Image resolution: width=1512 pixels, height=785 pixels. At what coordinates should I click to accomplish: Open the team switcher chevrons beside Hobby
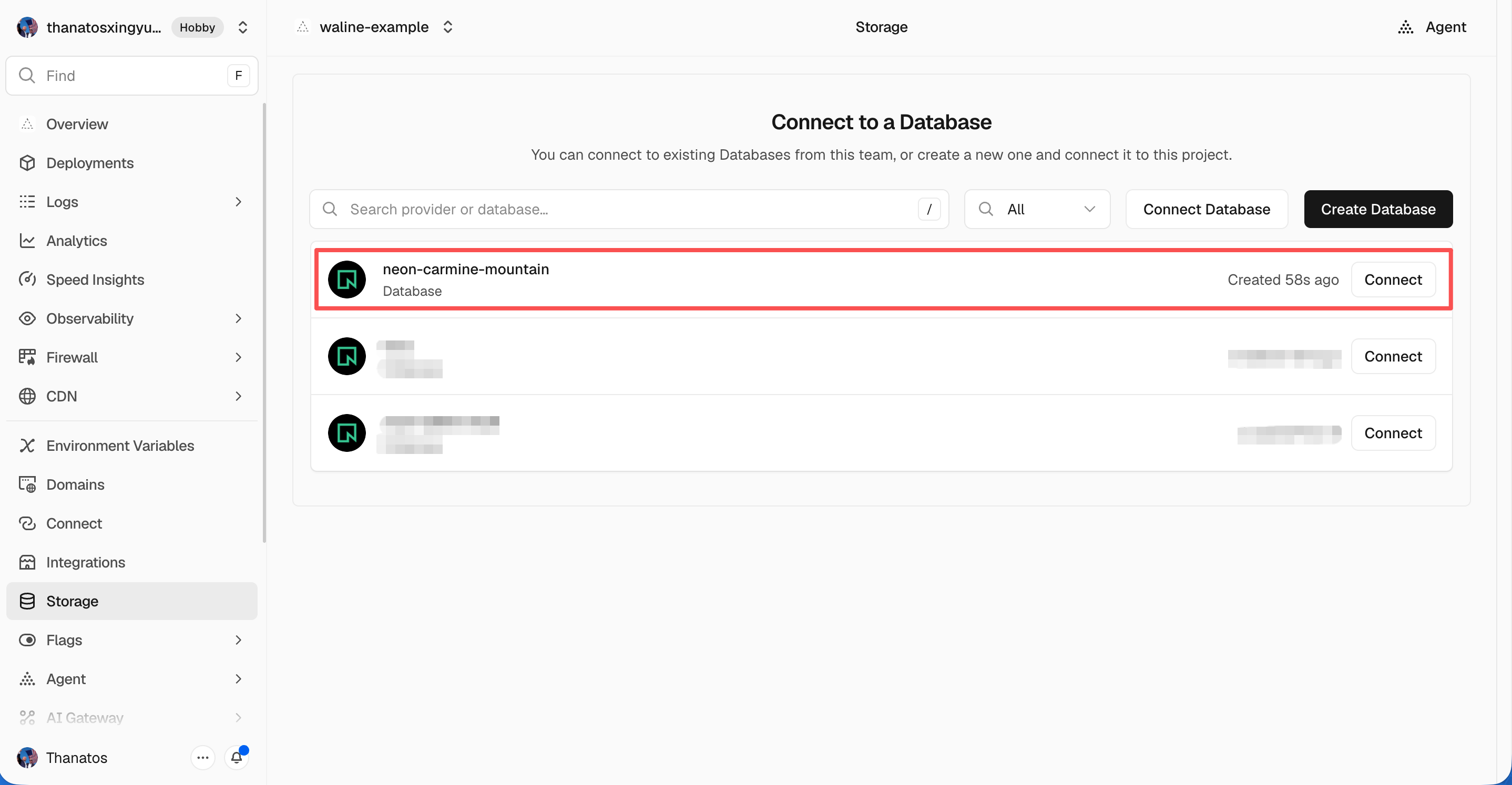tap(242, 27)
